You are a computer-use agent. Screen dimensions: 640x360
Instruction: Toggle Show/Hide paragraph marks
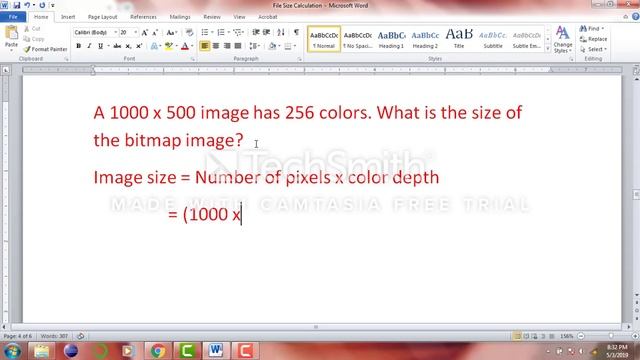[x=297, y=32]
